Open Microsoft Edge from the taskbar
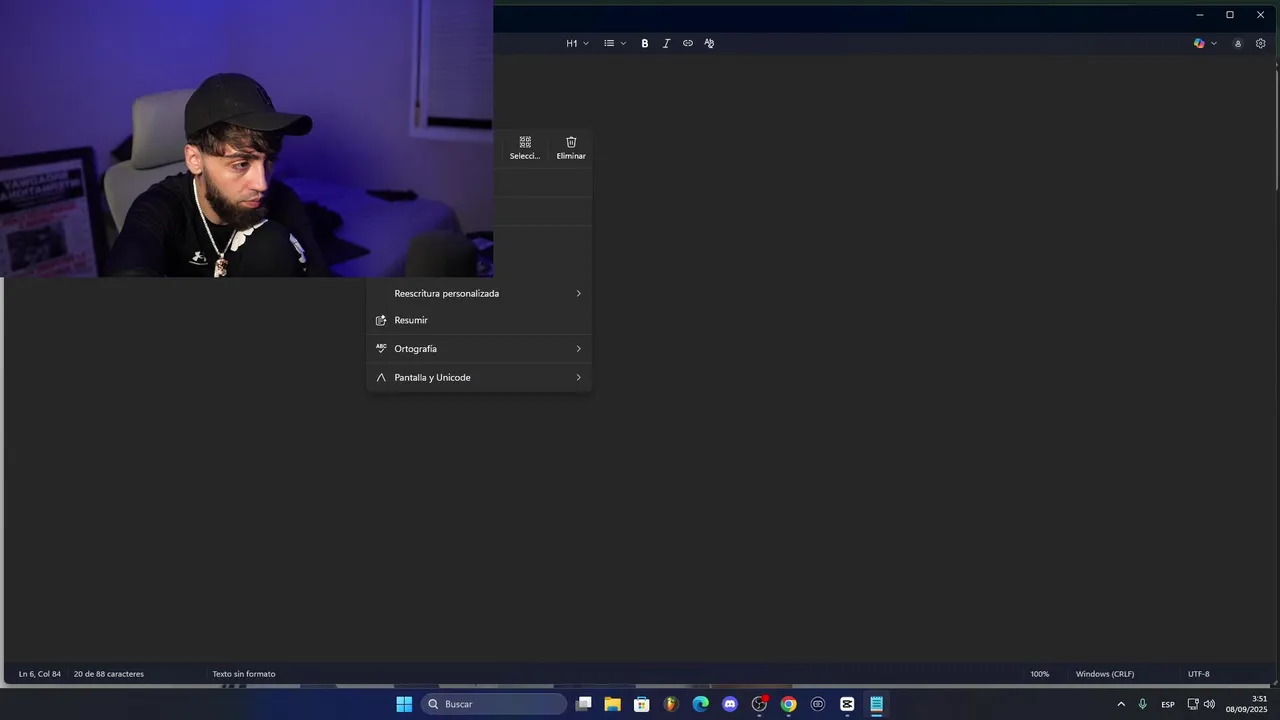Viewport: 1280px width, 720px height. coord(701,704)
